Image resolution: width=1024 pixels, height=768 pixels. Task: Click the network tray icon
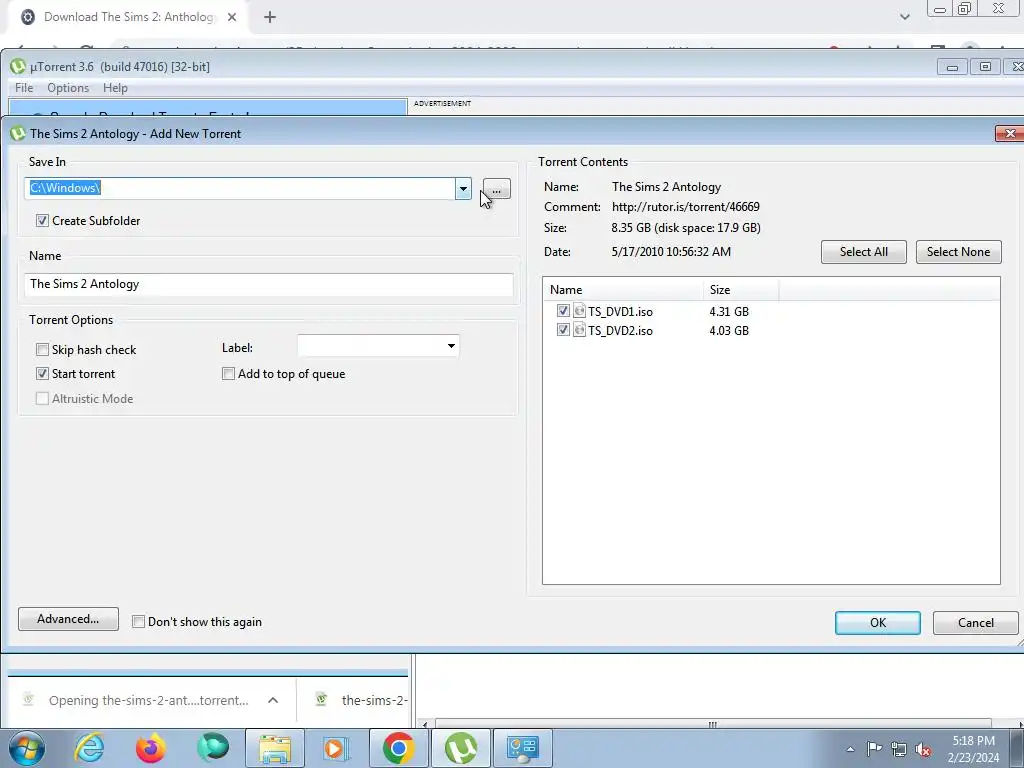coord(899,749)
